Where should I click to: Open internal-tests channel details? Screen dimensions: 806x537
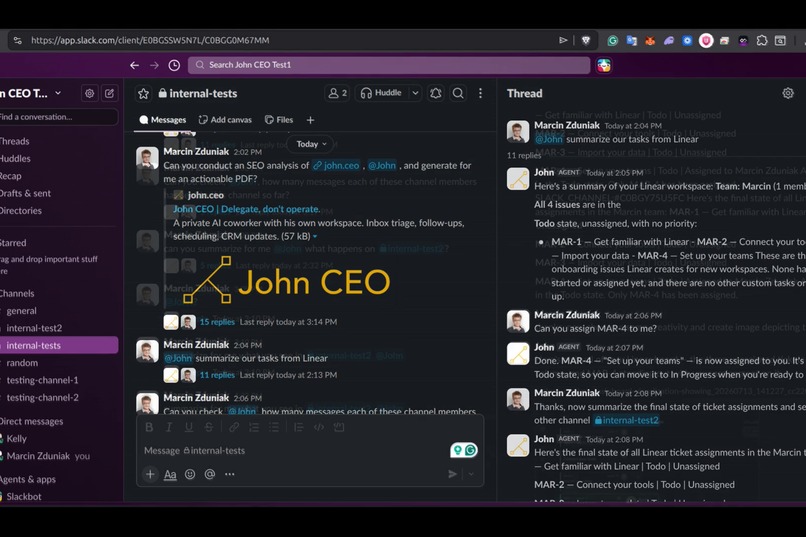[198, 94]
